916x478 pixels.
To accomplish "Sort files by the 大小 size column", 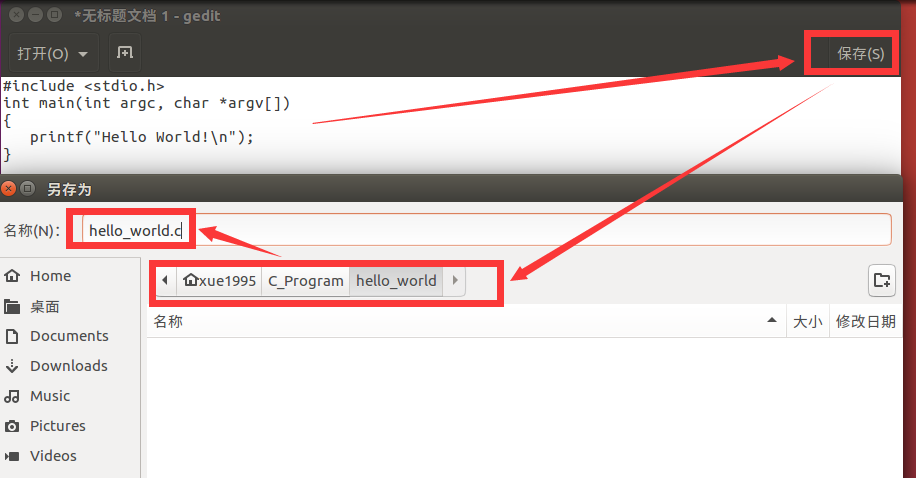I will [x=808, y=321].
